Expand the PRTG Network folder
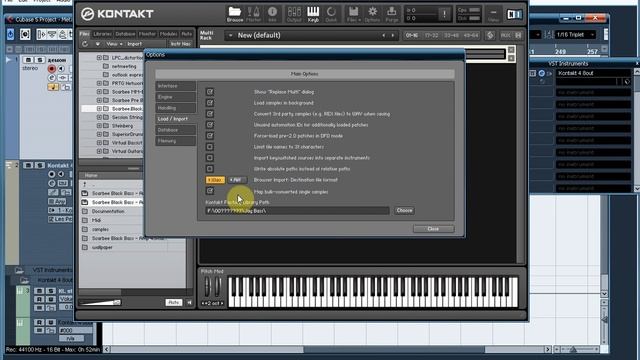The height and width of the screenshot is (360, 640). (99, 83)
